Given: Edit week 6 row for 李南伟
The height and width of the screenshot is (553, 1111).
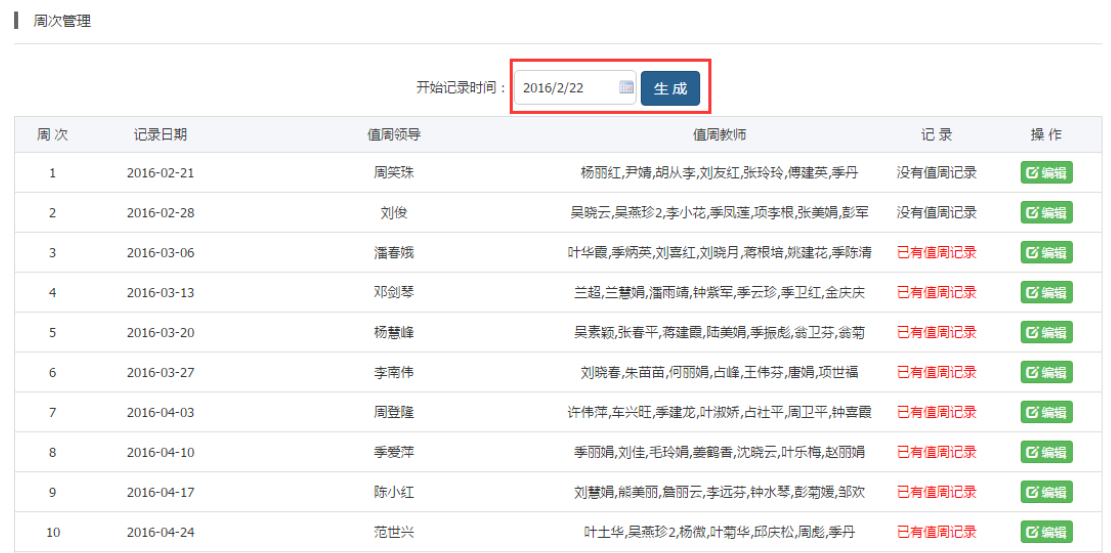Looking at the screenshot, I should coord(1046,372).
